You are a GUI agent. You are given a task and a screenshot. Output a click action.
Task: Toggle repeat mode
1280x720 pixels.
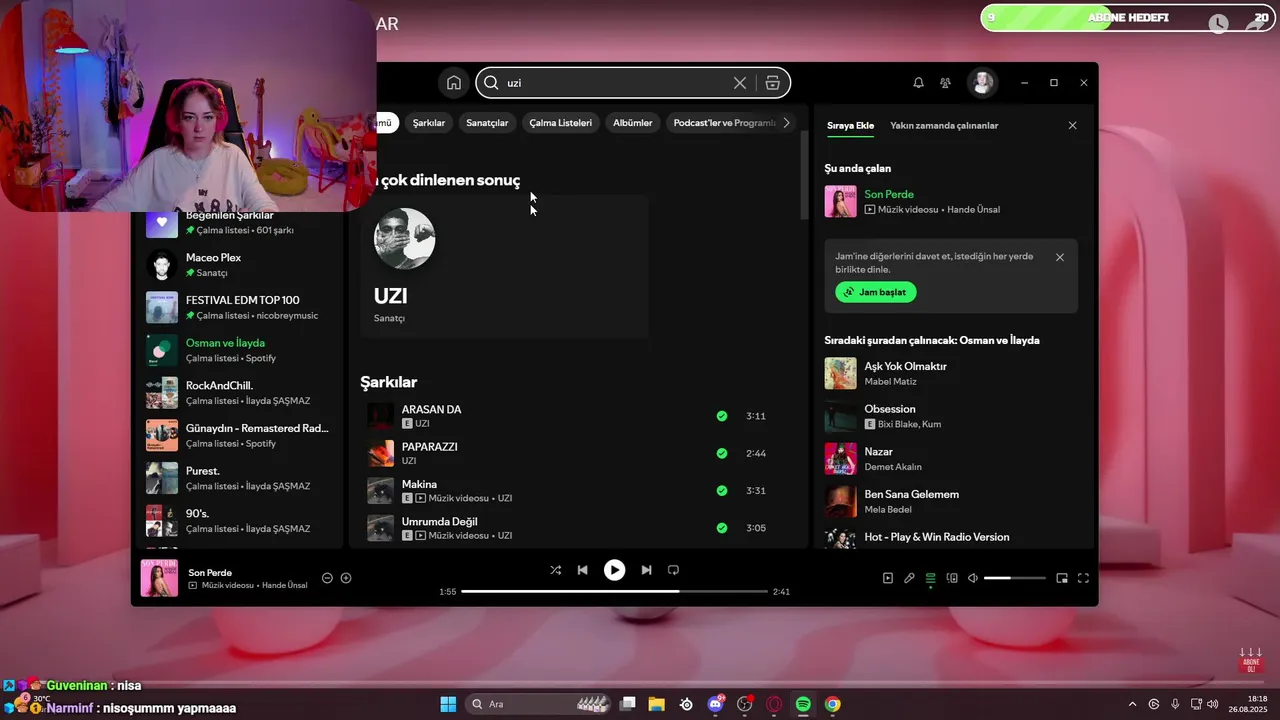click(673, 570)
